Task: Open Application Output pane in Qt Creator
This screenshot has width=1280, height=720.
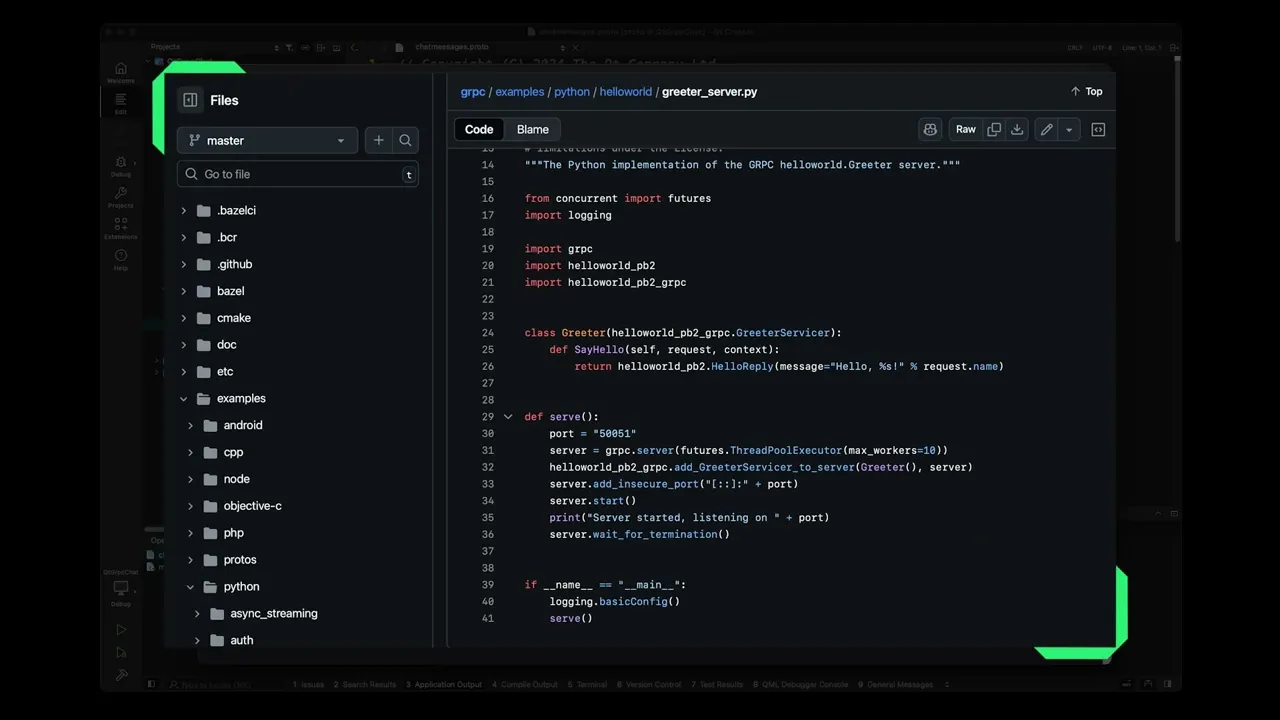Action: pos(443,685)
